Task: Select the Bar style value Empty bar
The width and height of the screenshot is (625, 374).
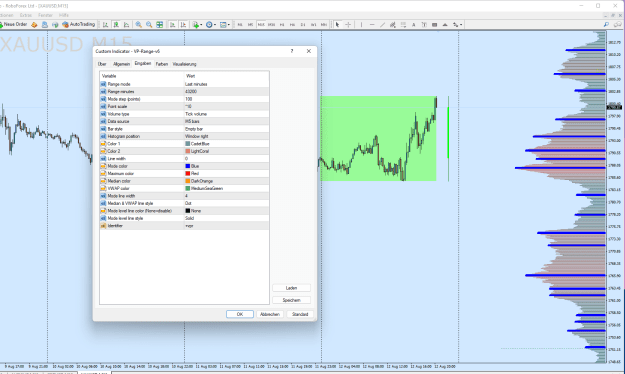Action: [226, 129]
